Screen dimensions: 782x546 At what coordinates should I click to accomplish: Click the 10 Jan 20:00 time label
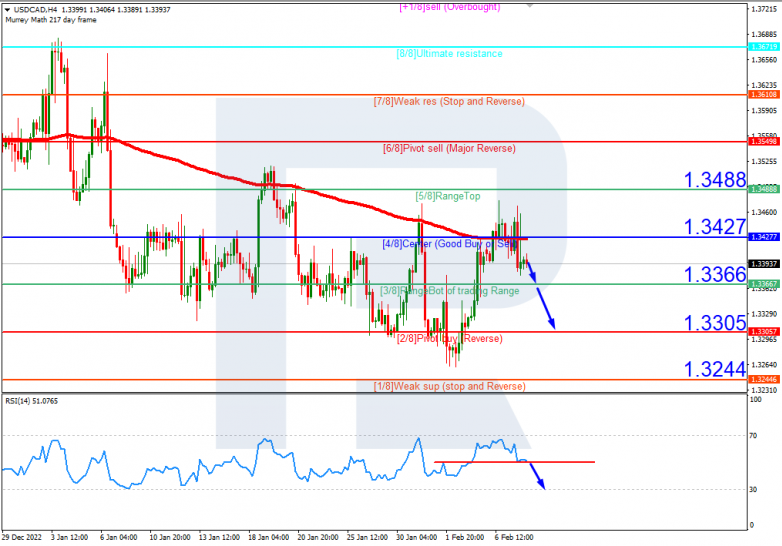170,537
